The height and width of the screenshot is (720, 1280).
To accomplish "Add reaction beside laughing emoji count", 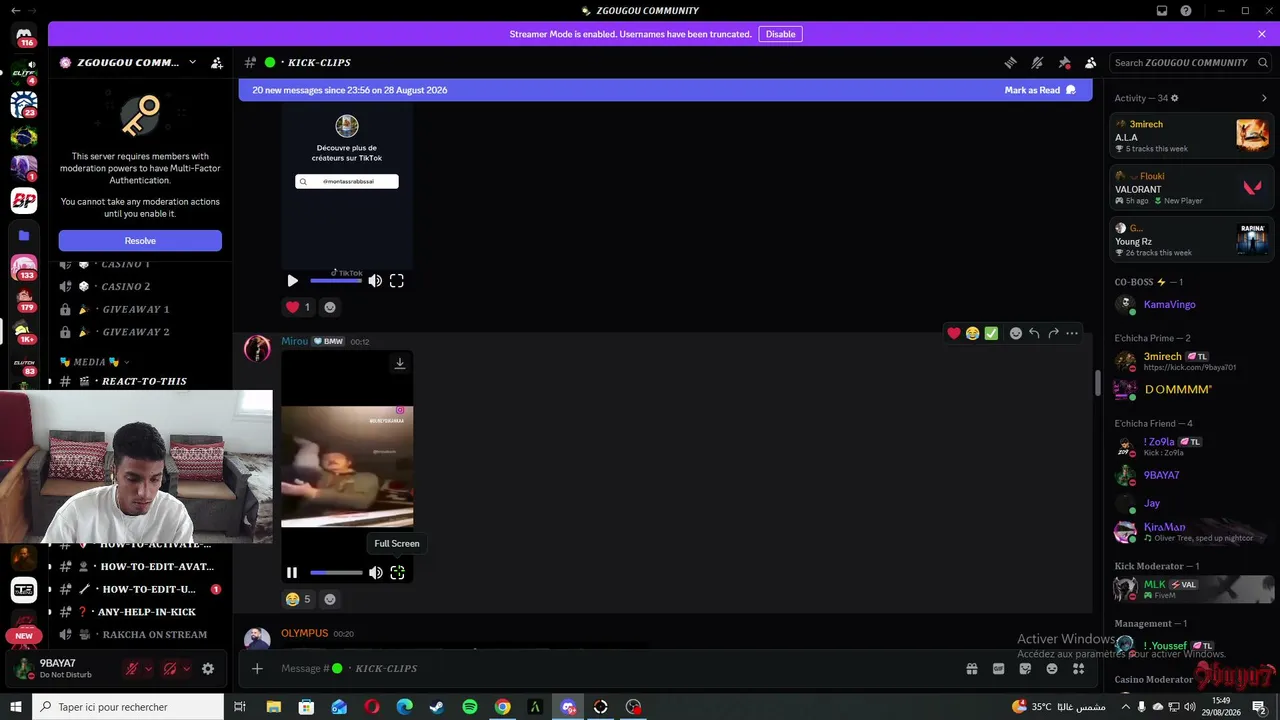I will click(330, 599).
